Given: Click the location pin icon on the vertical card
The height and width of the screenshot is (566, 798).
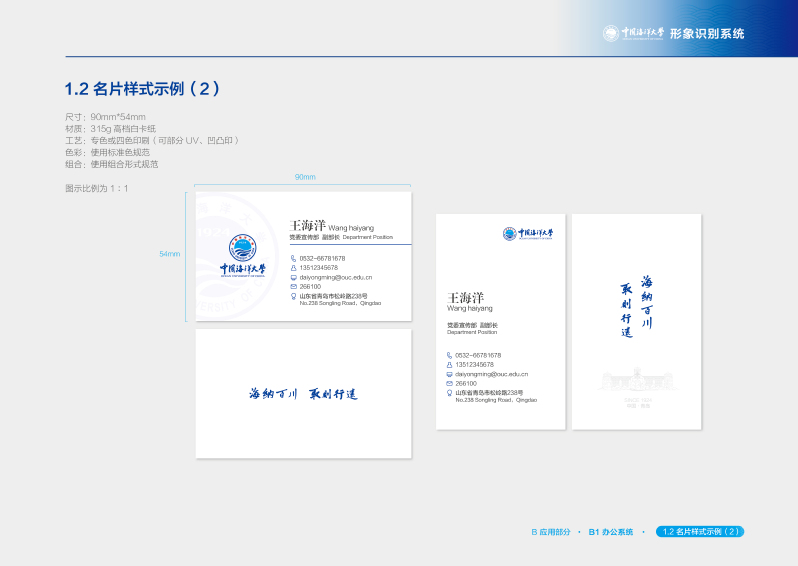Looking at the screenshot, I should coord(450,393).
